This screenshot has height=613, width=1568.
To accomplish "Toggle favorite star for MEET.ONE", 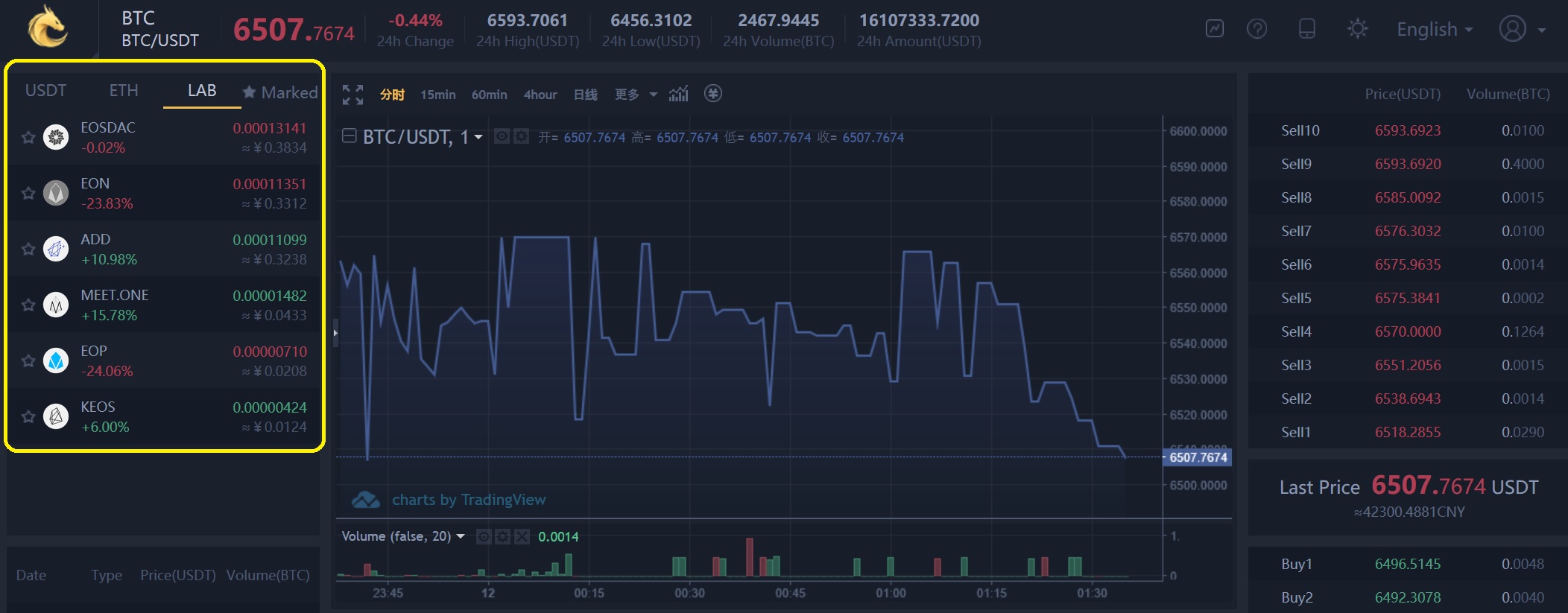I will [28, 305].
